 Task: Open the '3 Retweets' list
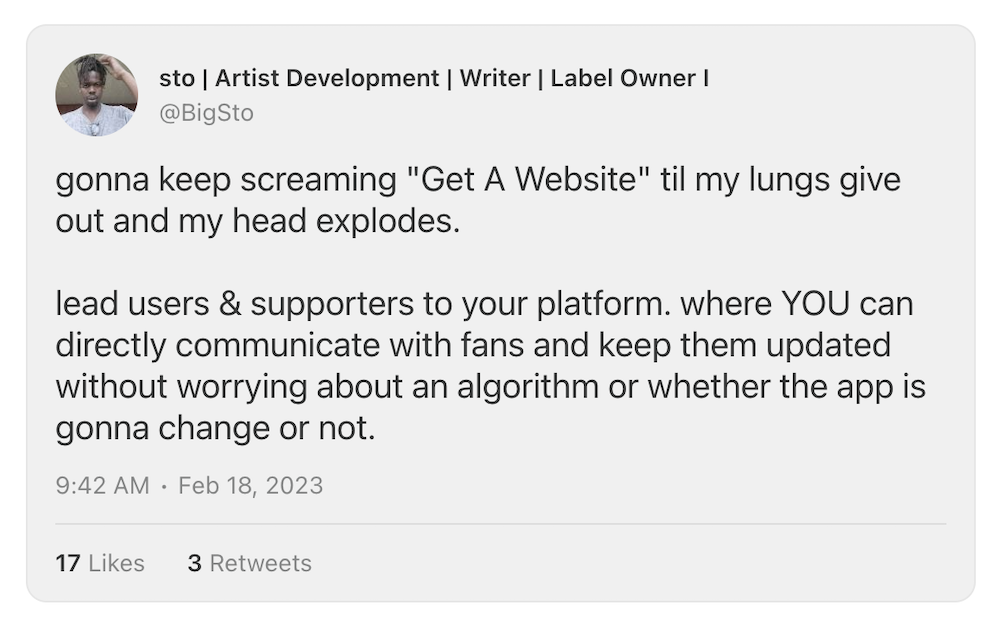(x=249, y=563)
